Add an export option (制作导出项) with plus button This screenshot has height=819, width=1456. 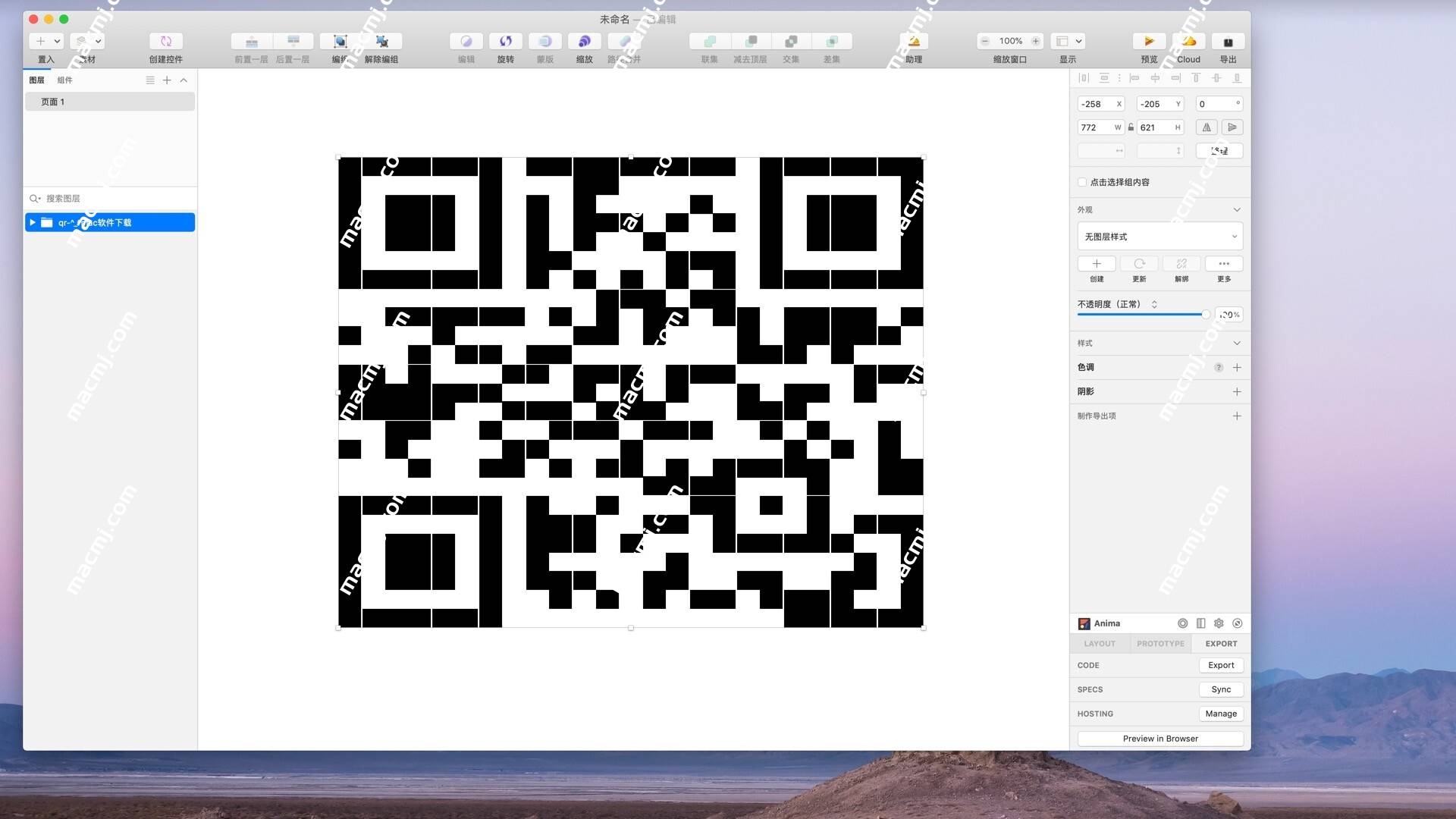pos(1237,416)
